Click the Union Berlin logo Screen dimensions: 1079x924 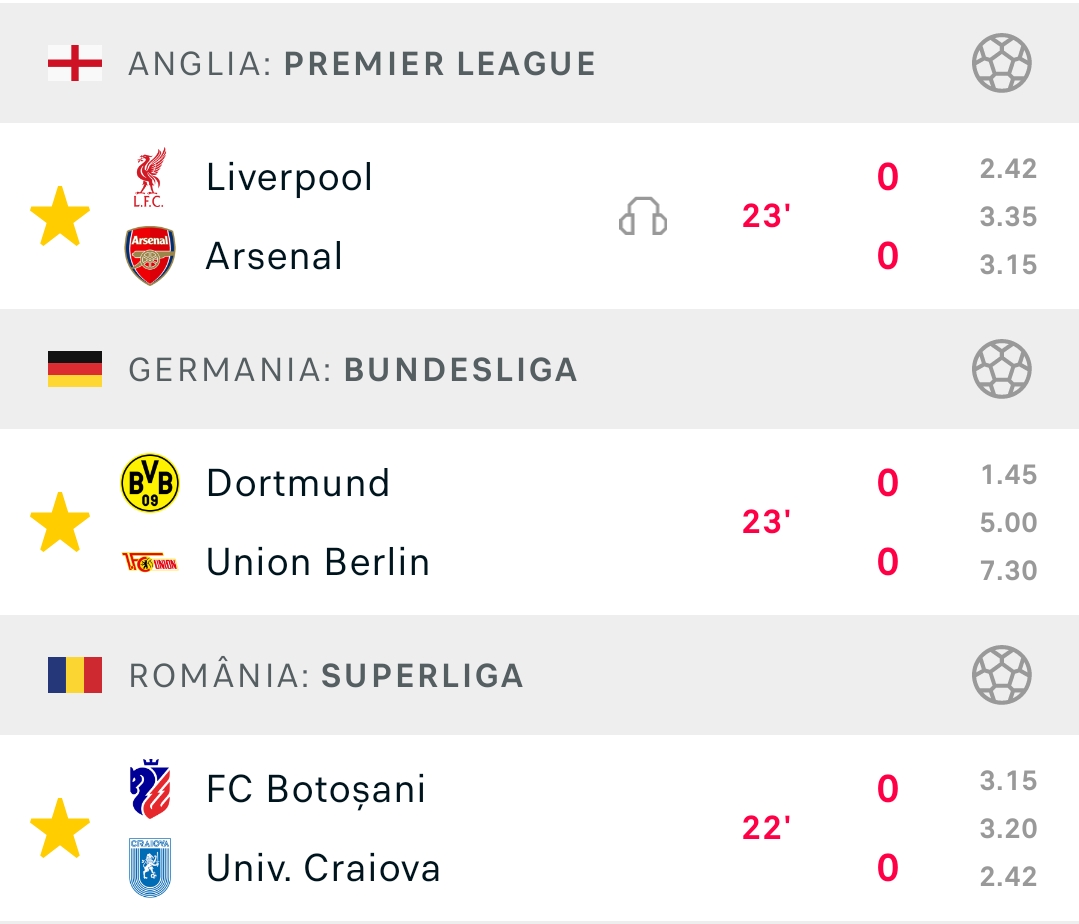click(x=149, y=562)
